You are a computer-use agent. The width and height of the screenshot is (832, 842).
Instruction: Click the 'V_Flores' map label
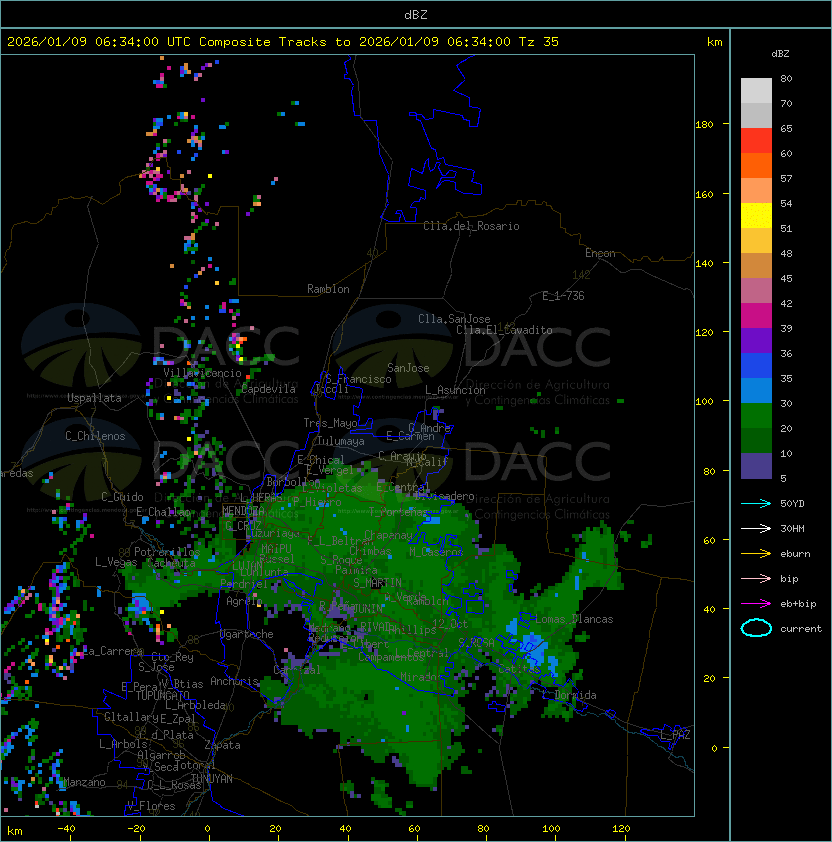pyautogui.click(x=151, y=805)
